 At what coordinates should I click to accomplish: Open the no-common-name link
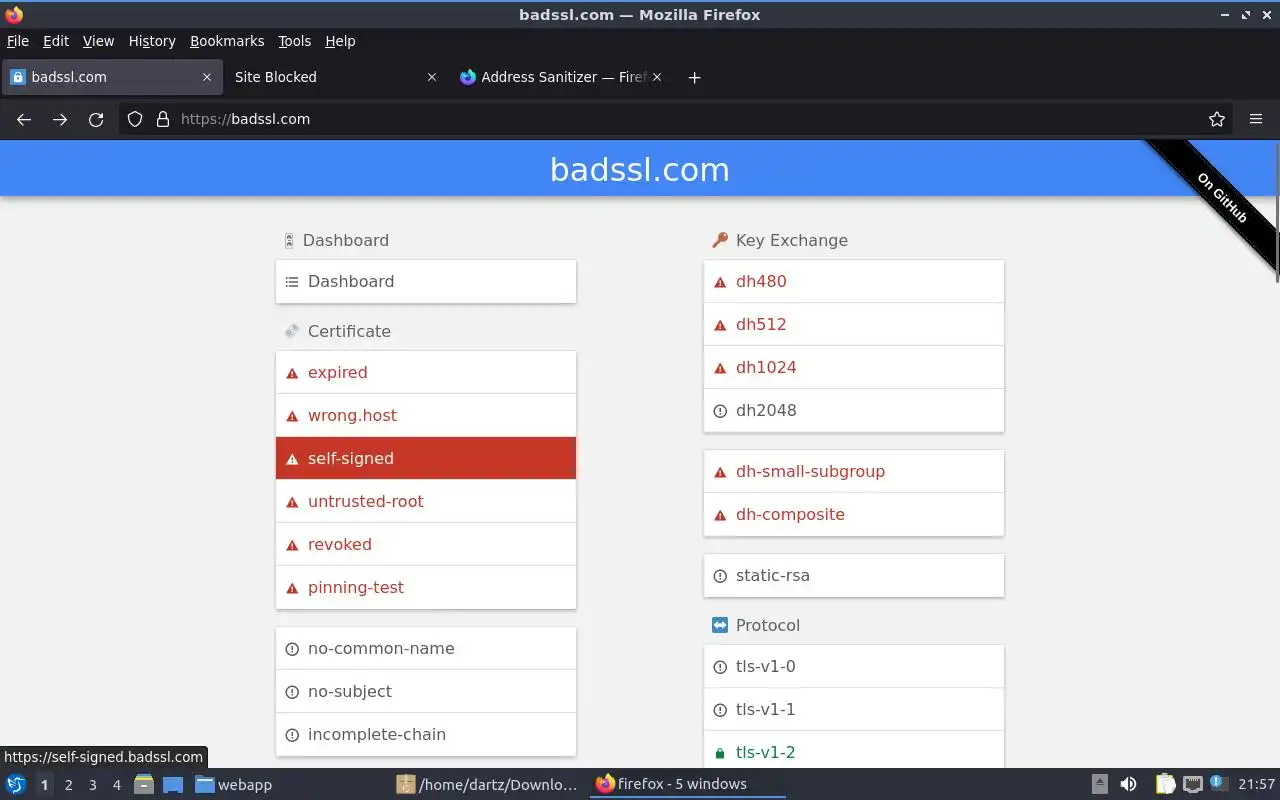(426, 649)
